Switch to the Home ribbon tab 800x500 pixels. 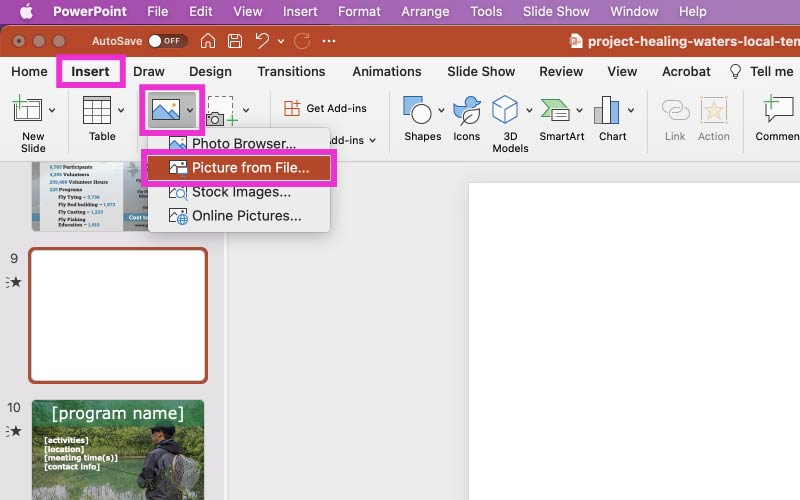[29, 71]
